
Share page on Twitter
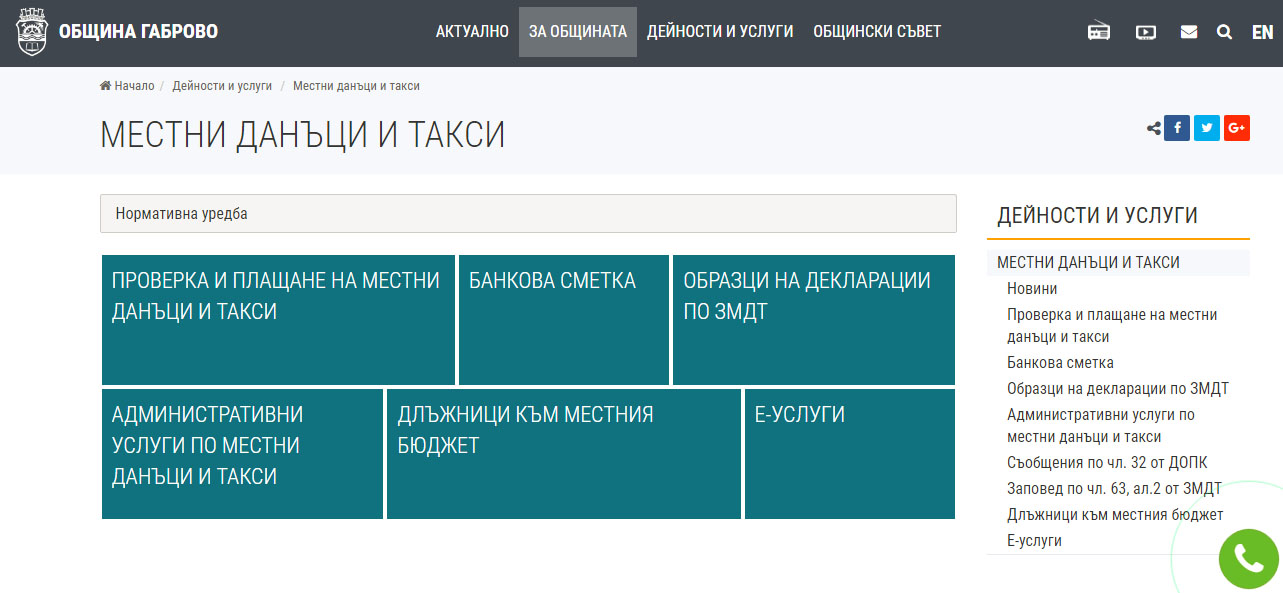click(x=1207, y=128)
